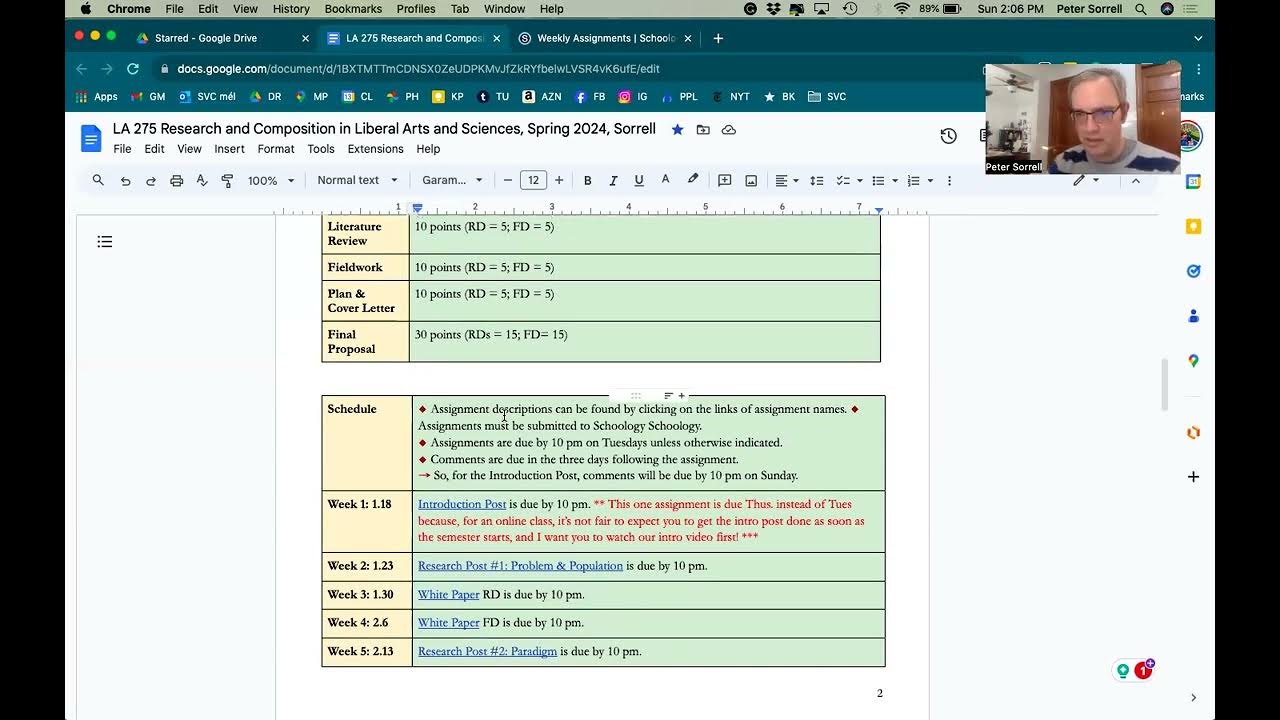Run spelling and grammar check
The height and width of the screenshot is (720, 1280).
pos(202,181)
